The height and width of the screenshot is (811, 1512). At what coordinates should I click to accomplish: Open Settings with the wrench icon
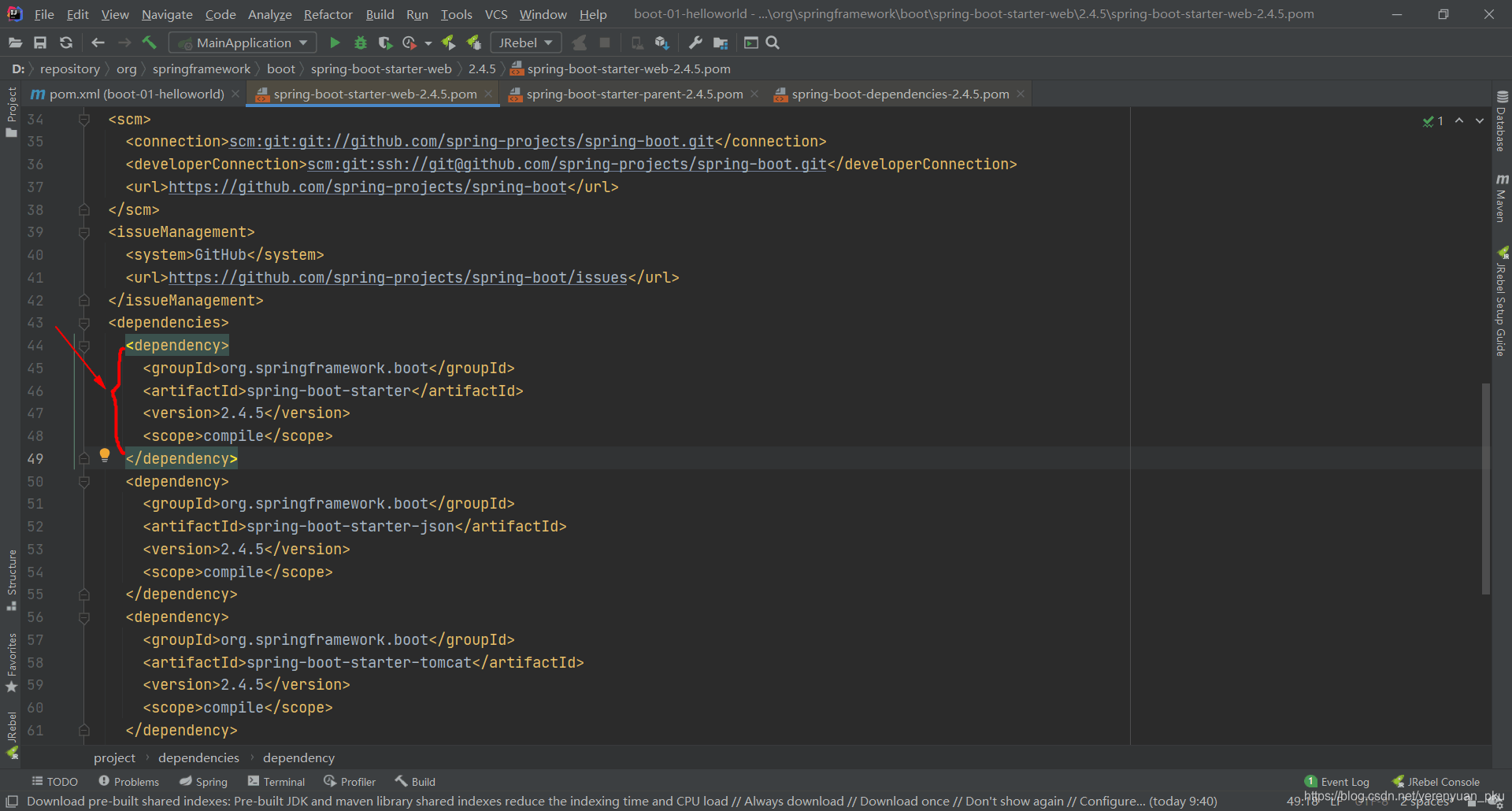695,43
